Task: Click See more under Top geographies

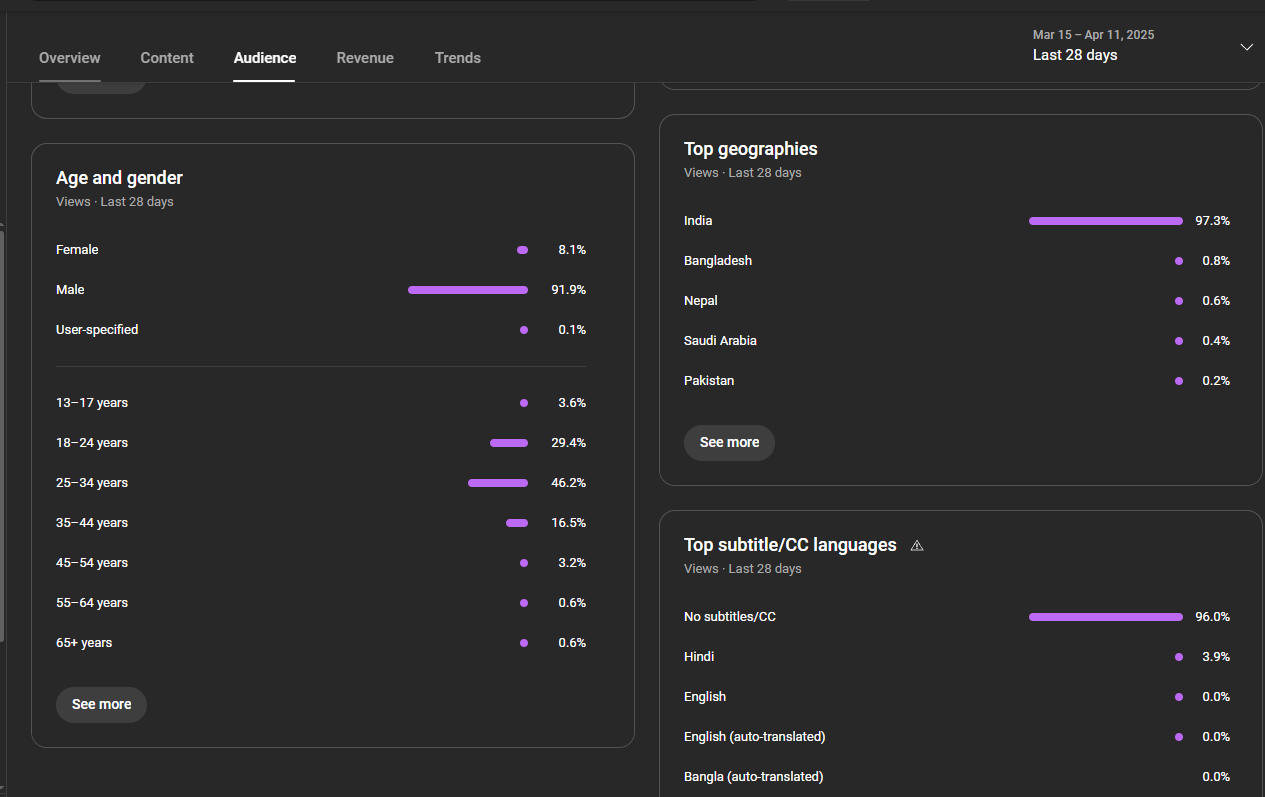Action: (x=729, y=442)
